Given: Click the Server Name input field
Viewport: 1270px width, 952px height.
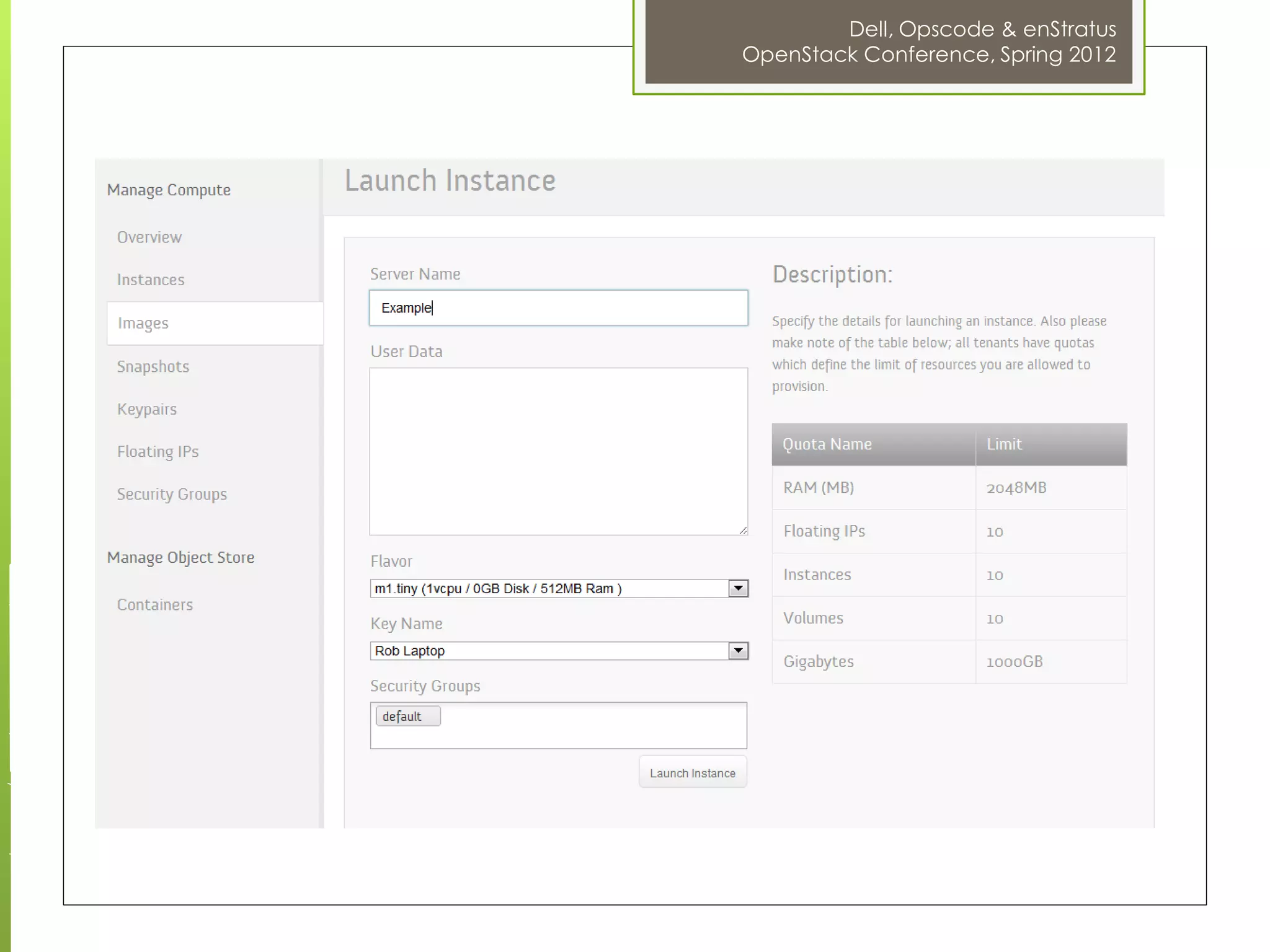Looking at the screenshot, I should (x=558, y=307).
